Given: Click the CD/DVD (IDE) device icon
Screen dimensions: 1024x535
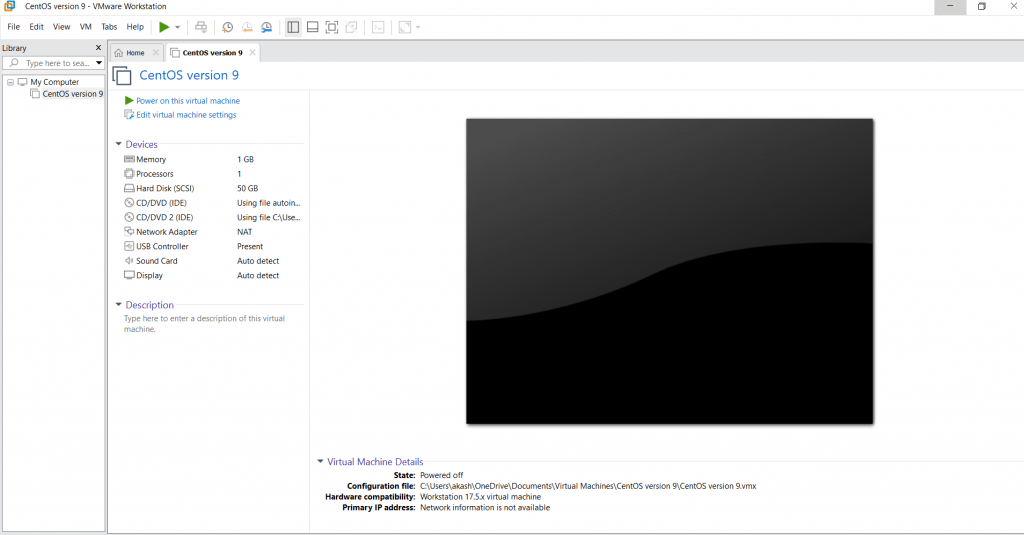Looking at the screenshot, I should 129,203.
